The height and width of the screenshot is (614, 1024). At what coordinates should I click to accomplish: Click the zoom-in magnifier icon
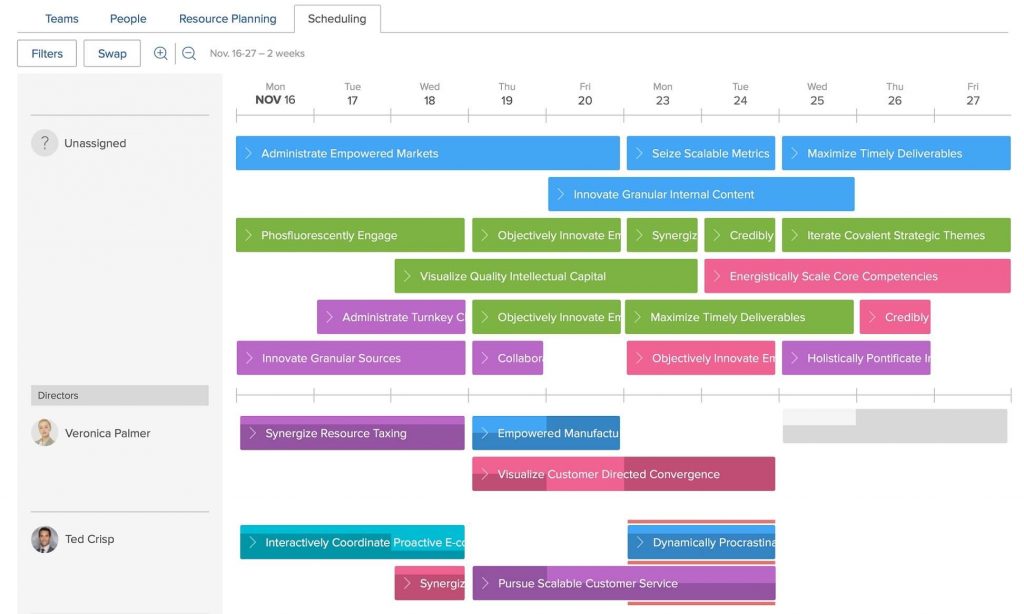[161, 53]
